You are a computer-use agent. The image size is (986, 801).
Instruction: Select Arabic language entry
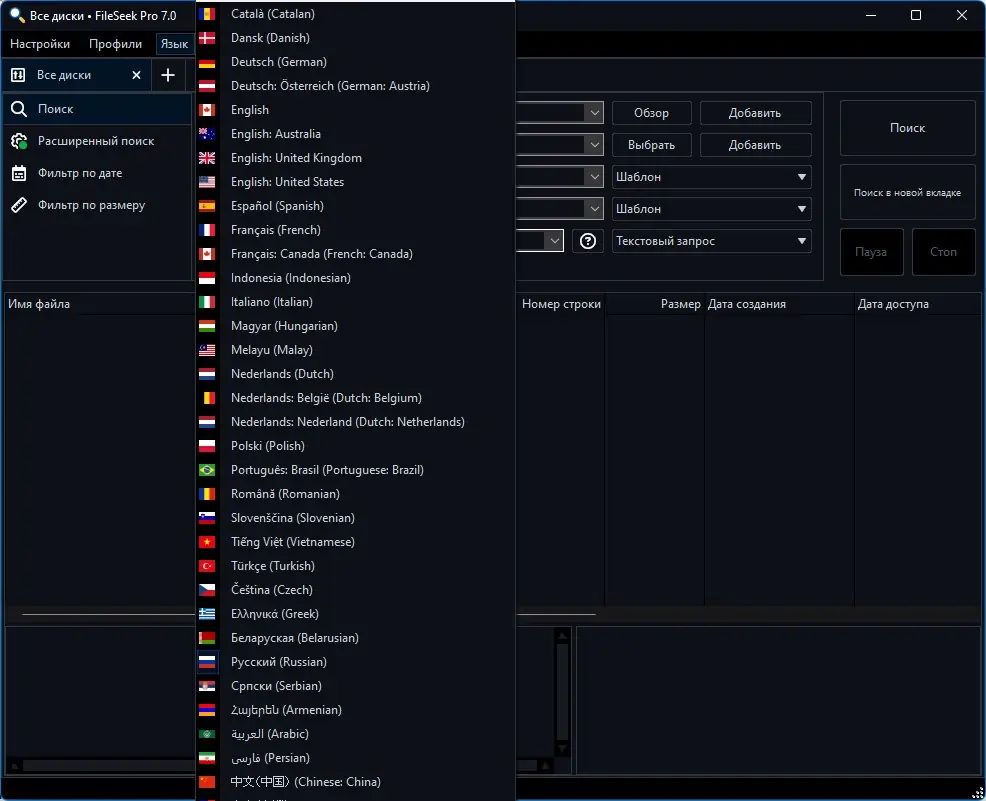click(356, 734)
